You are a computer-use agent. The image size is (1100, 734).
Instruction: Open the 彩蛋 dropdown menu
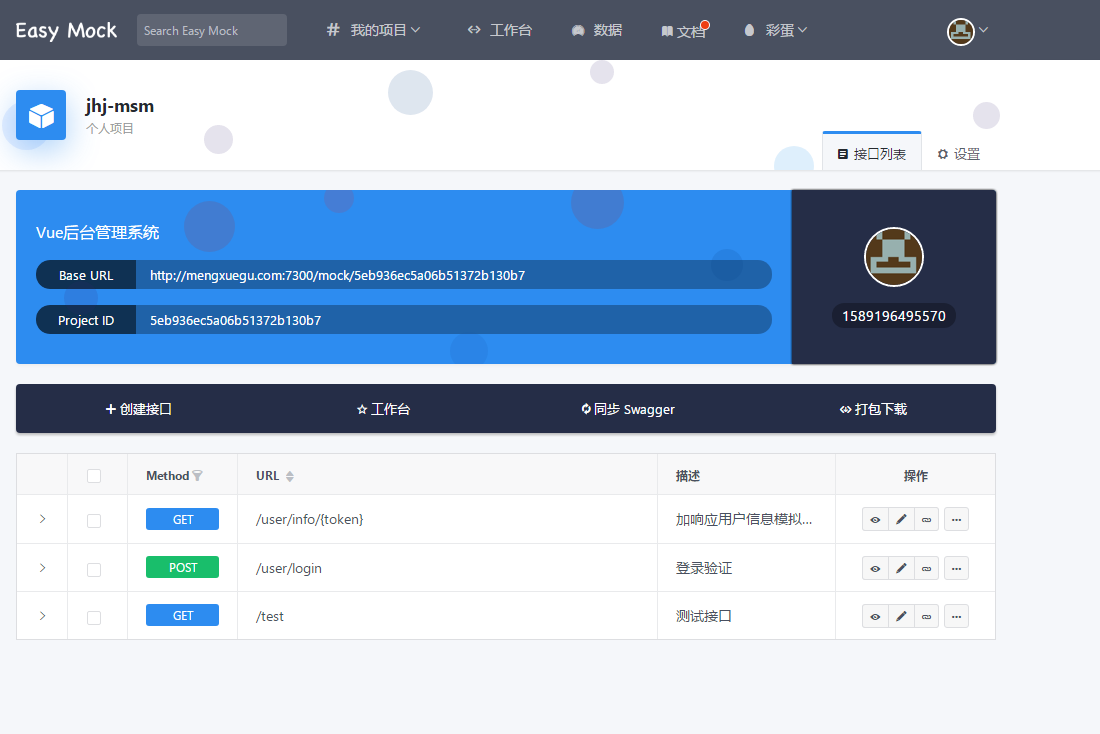point(776,30)
